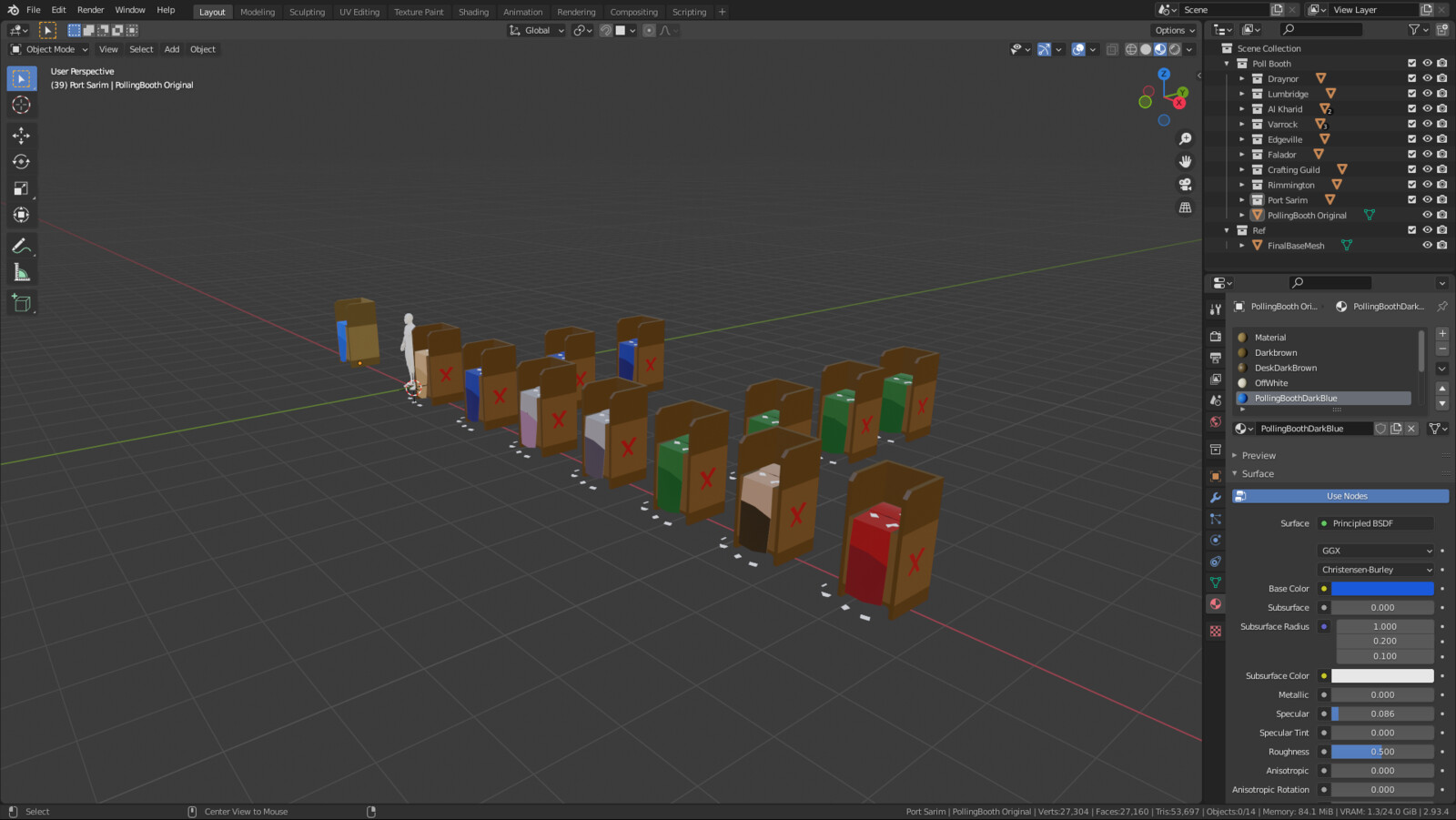Select the Measure tool
The width and height of the screenshot is (1456, 820).
(x=22, y=273)
